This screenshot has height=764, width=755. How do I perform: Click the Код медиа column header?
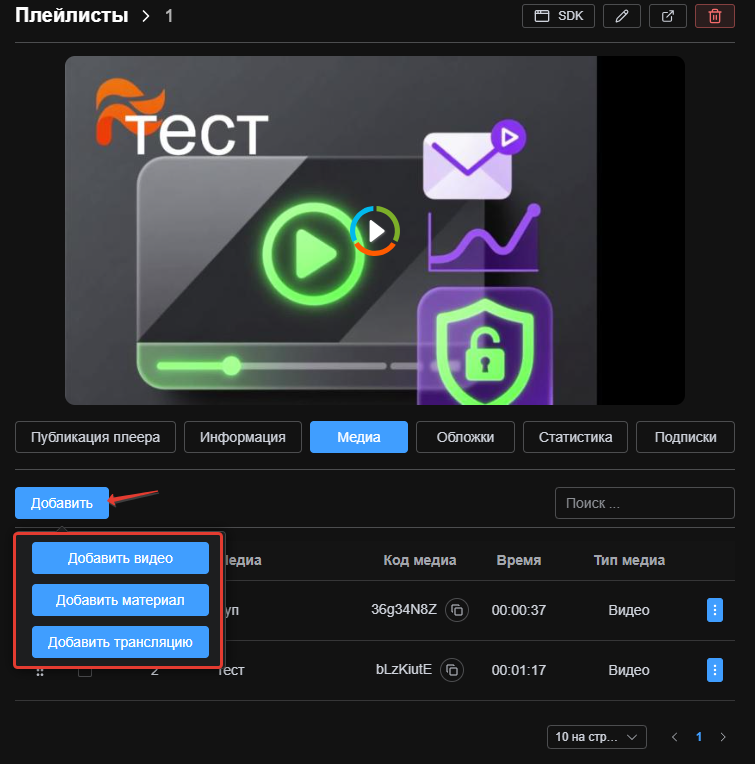pyautogui.click(x=420, y=560)
